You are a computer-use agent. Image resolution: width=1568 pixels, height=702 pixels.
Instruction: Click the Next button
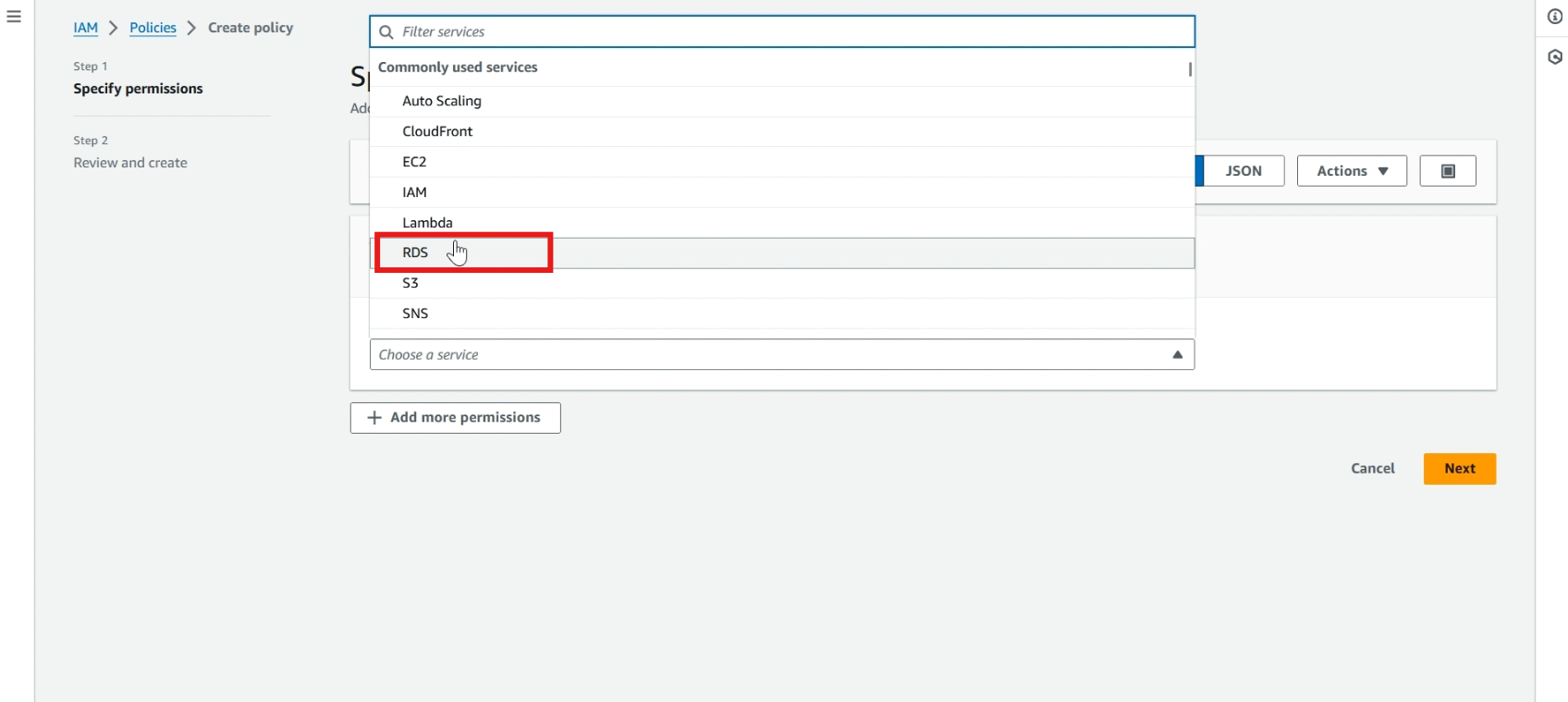1459,469
